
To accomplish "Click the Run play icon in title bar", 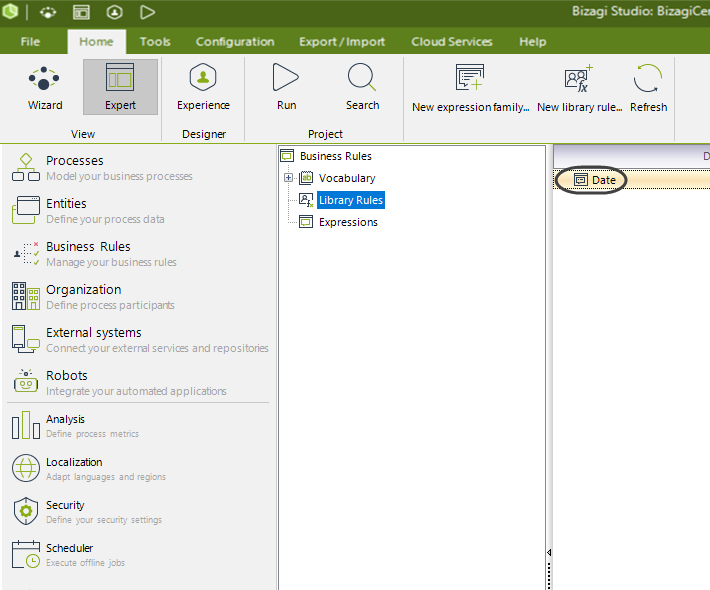I will (147, 12).
